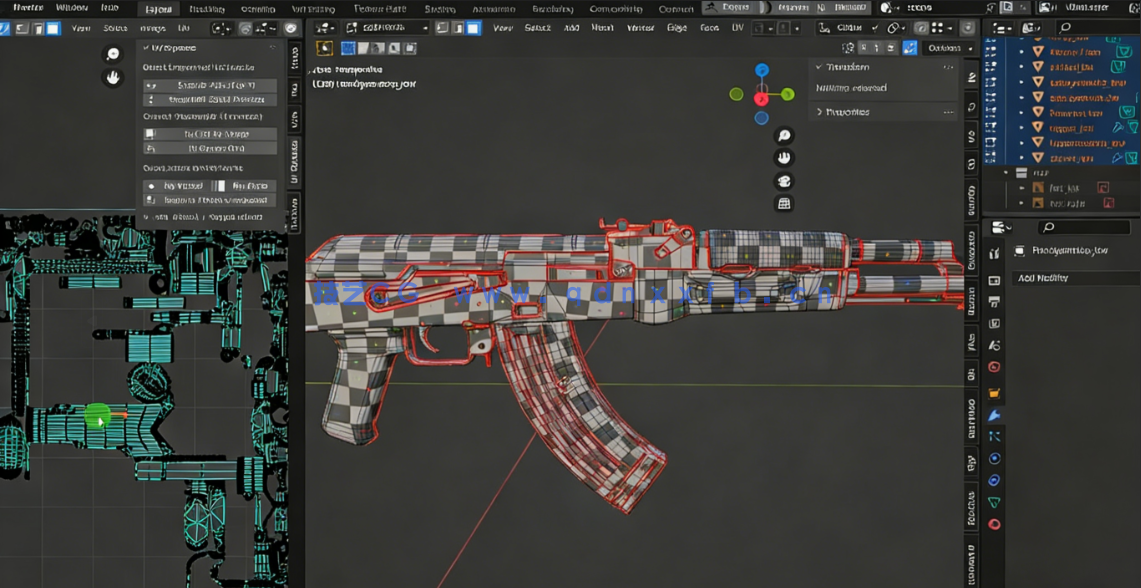This screenshot has height=588, width=1141.
Task: Click the white color swatch beside No Data
Action: click(x=222, y=186)
